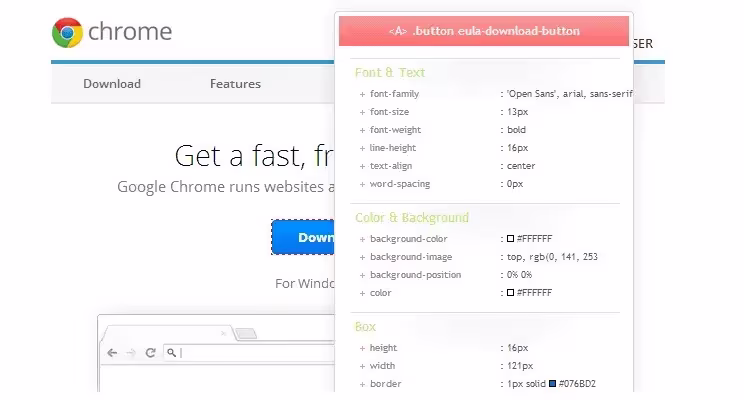Click the border color swatch #076BD2

pyautogui.click(x=552, y=384)
